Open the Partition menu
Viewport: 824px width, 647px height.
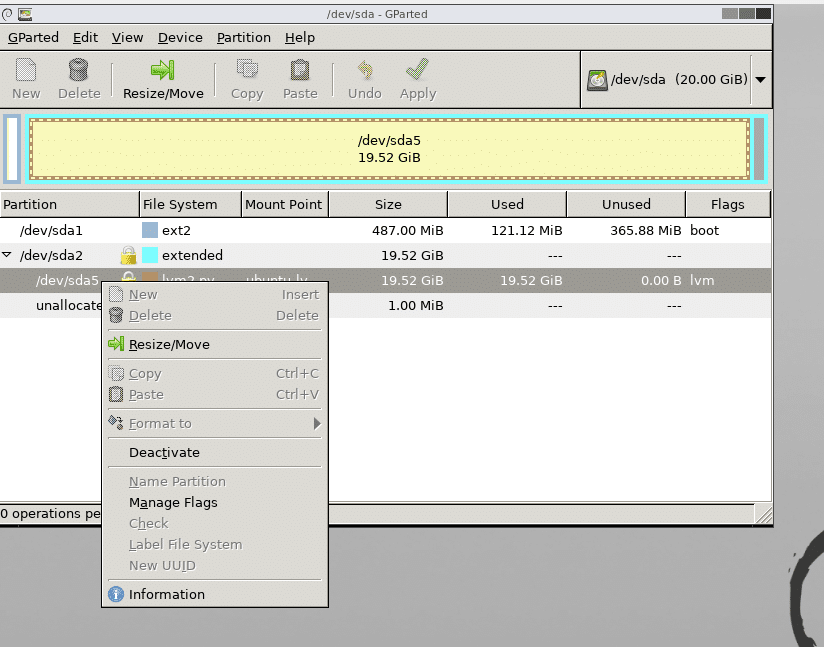tap(243, 37)
